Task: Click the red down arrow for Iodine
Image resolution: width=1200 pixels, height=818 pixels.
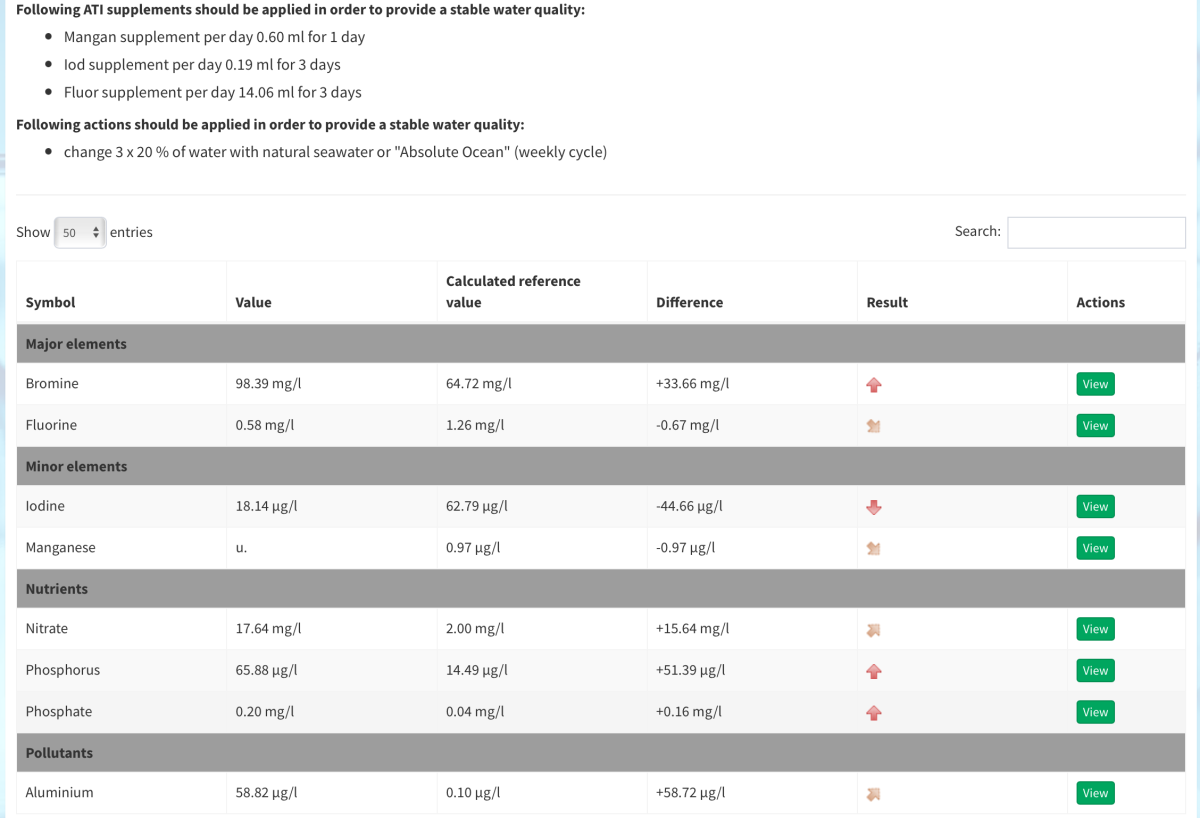Action: [x=874, y=507]
